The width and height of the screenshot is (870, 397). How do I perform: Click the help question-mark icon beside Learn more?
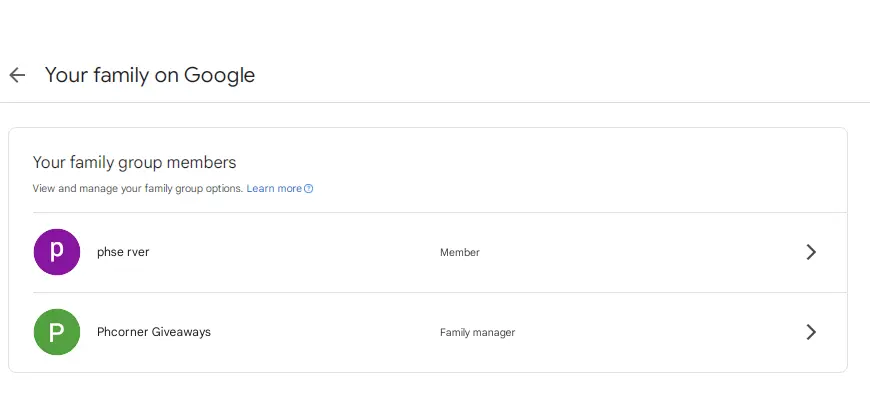pyautogui.click(x=309, y=189)
